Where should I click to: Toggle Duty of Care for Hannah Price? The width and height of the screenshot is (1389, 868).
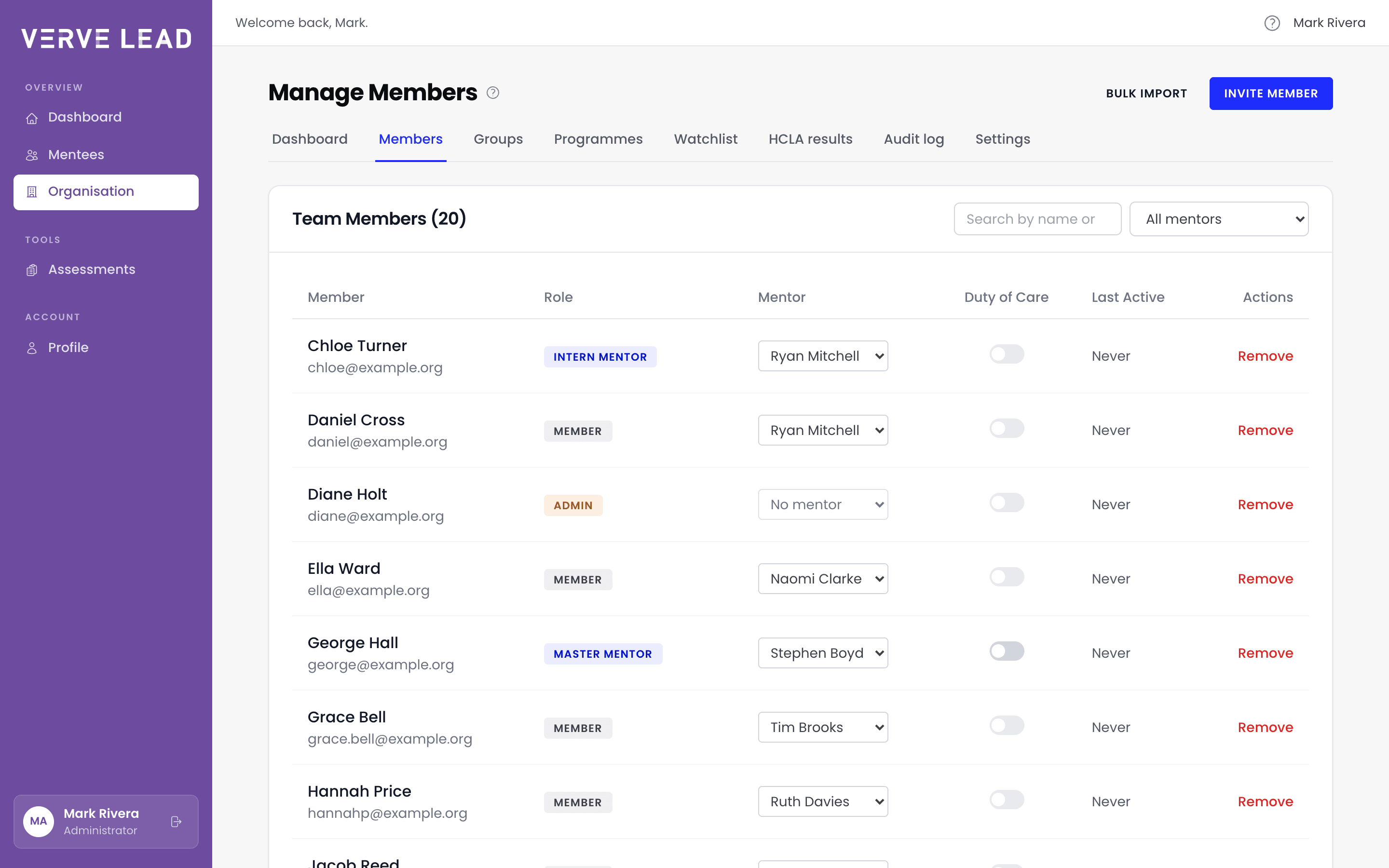1007,800
